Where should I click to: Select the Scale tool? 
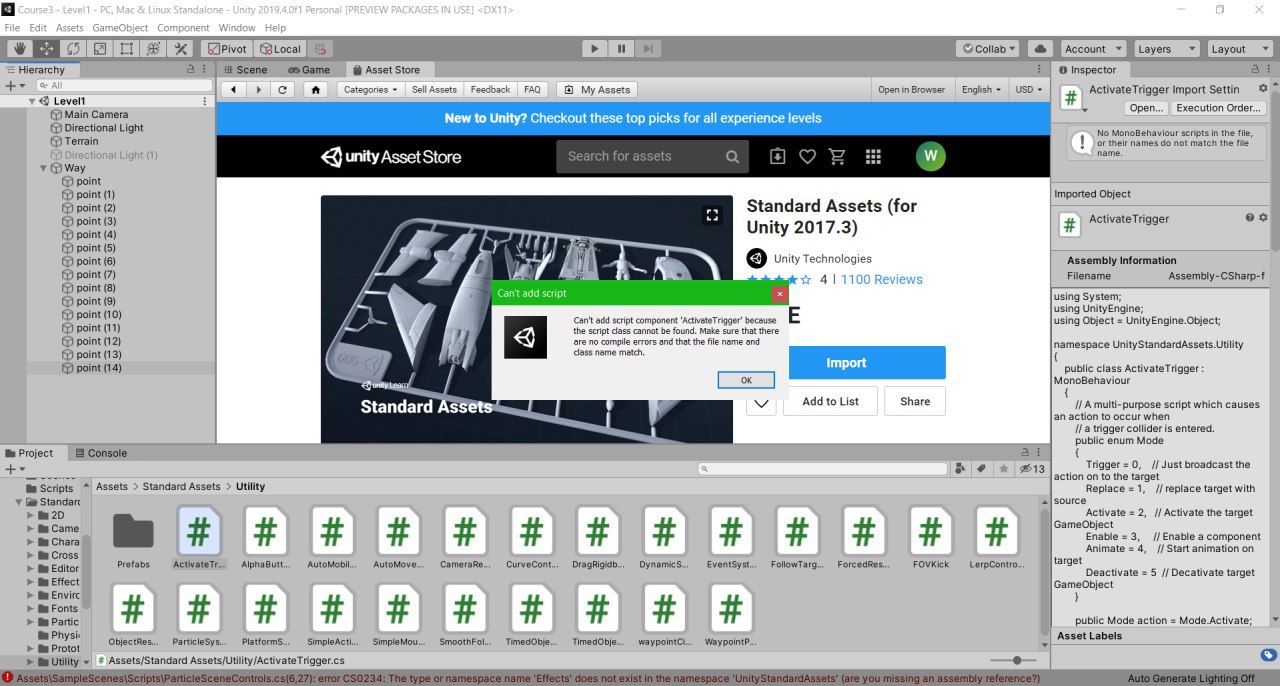[x=100, y=48]
